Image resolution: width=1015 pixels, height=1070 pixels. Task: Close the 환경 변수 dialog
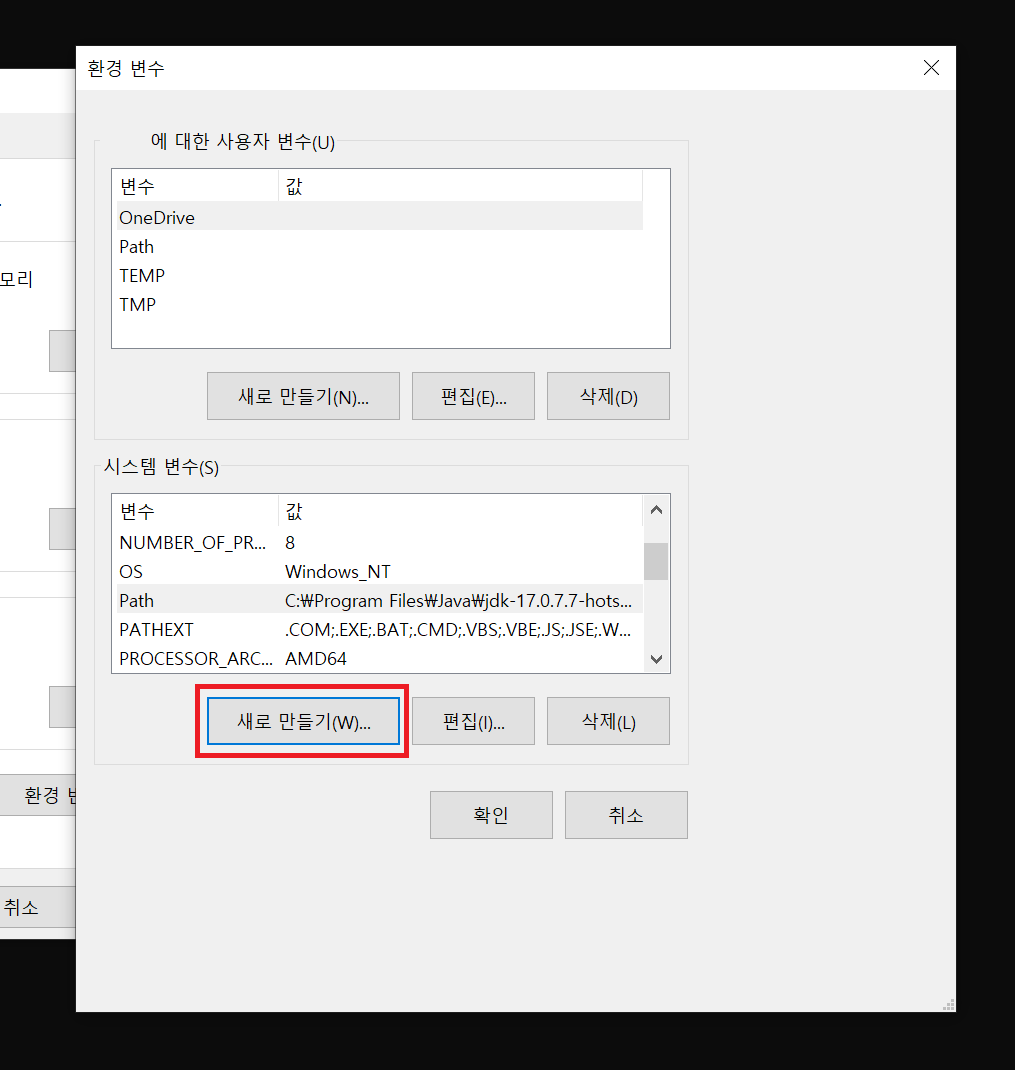click(x=931, y=68)
